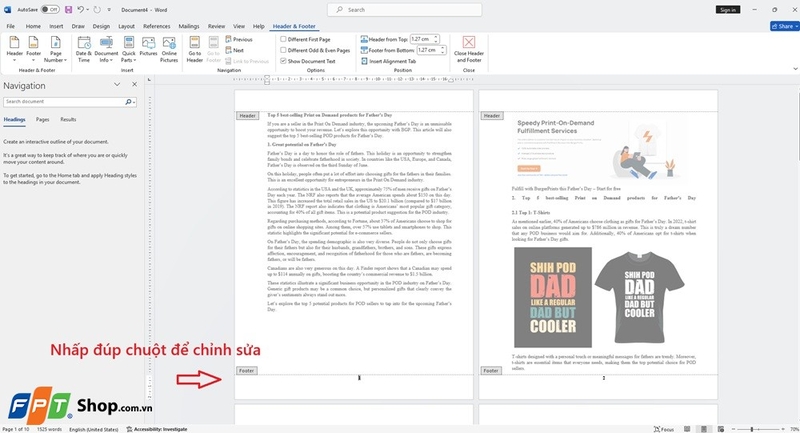The image size is (800, 433).
Task: Open the File tab
Action: point(11,26)
